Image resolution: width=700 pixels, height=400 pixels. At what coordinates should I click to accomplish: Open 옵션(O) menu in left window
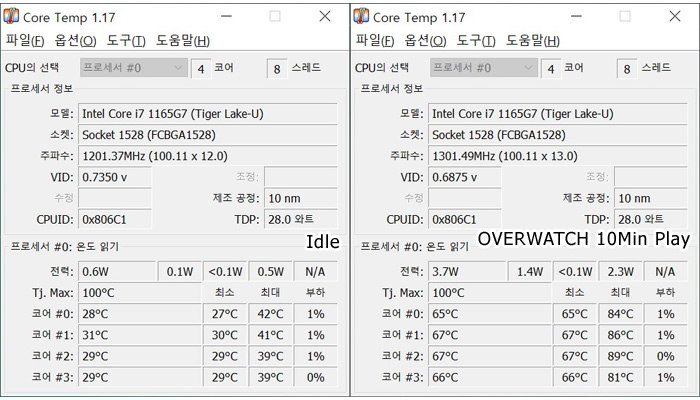[75, 41]
